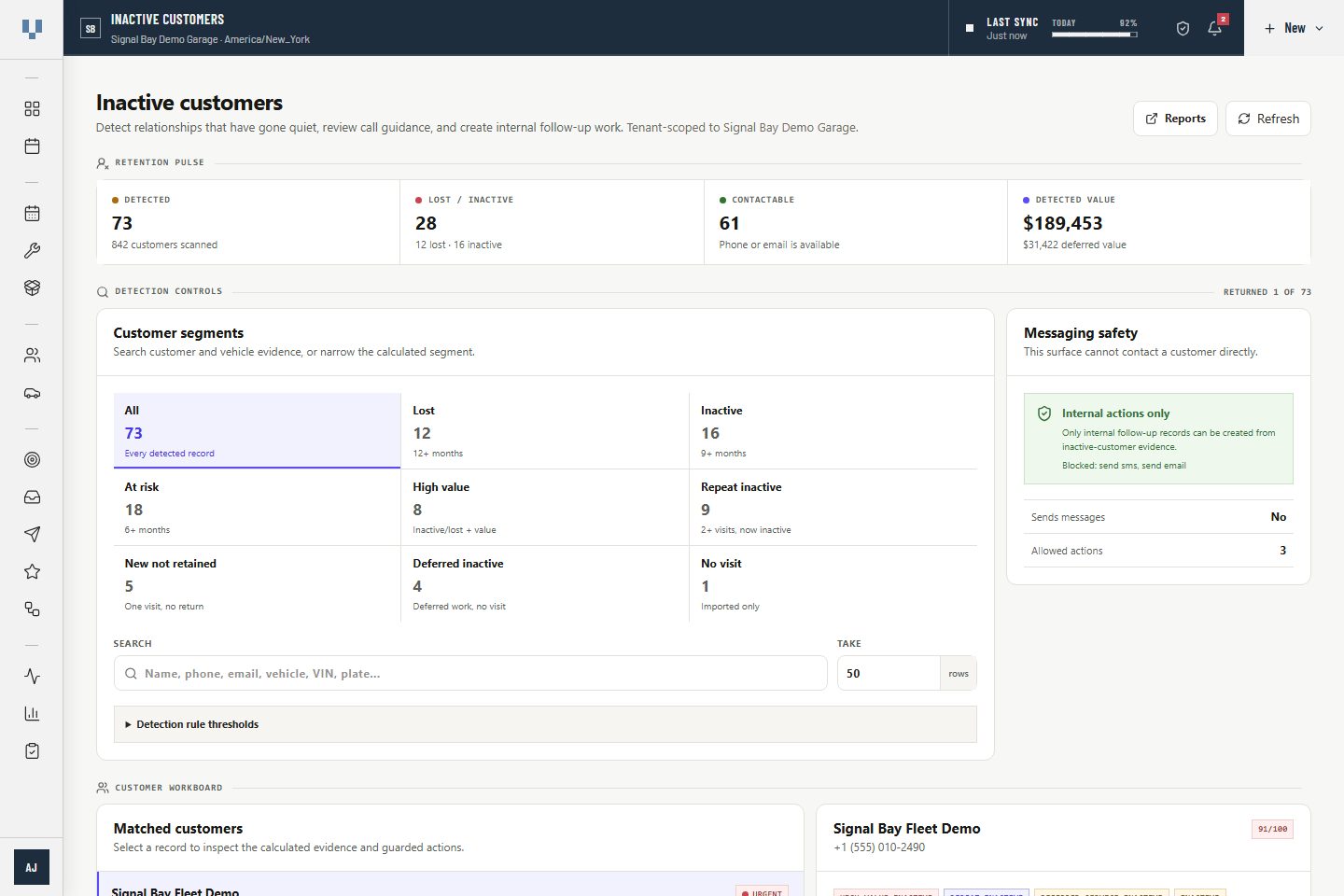The image size is (1344, 896).
Task: Open the shield check security icon in the header
Action: click(x=1183, y=29)
